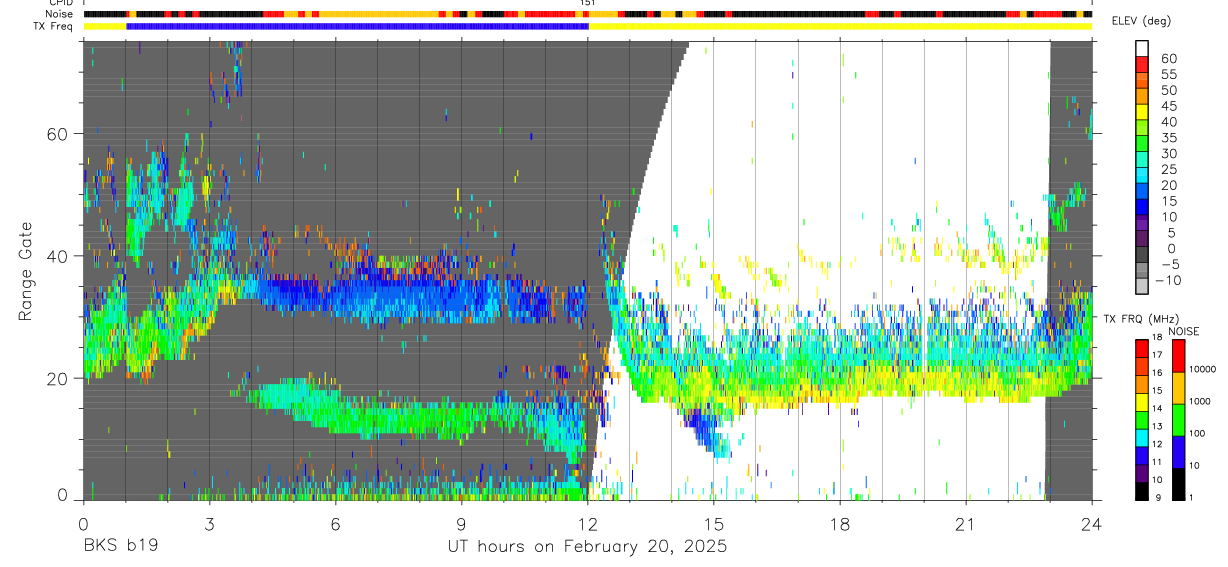Image resolution: width=1228 pixels, height=567 pixels.
Task: Click the NOISE legend value '100'
Action: pos(1198,434)
